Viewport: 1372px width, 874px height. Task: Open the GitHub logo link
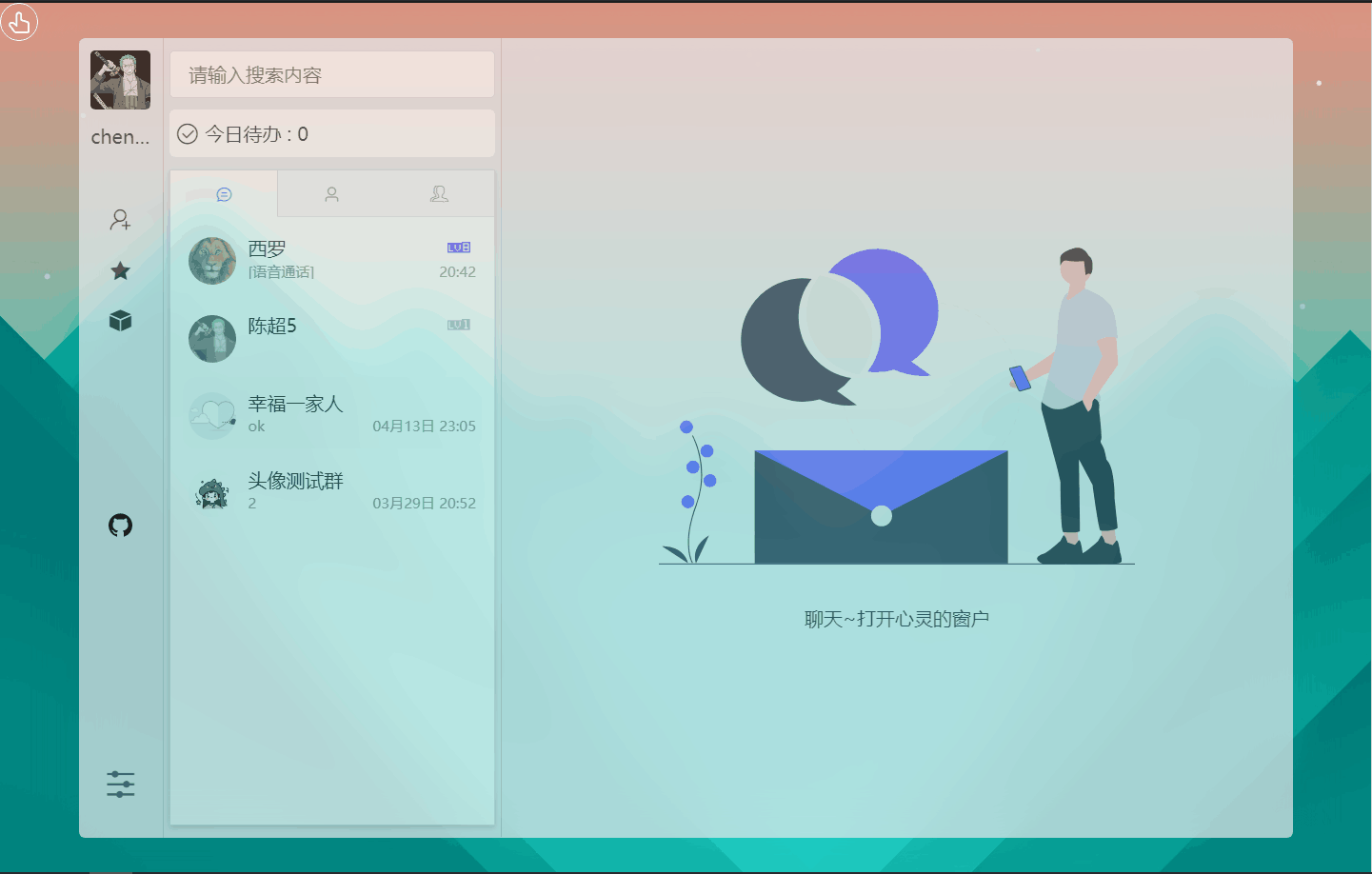click(120, 525)
